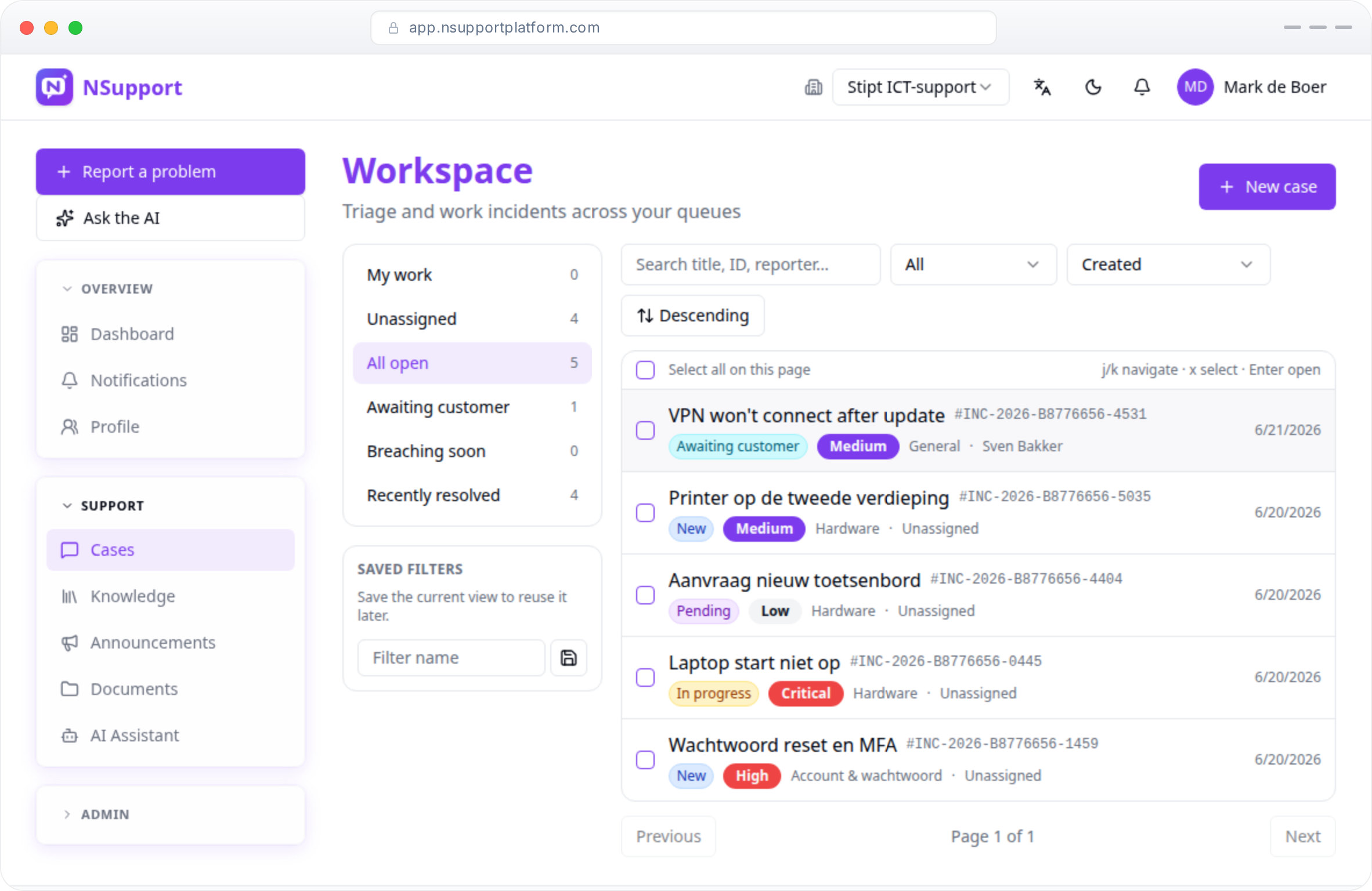Collapse the OVERVIEW section

tap(107, 289)
